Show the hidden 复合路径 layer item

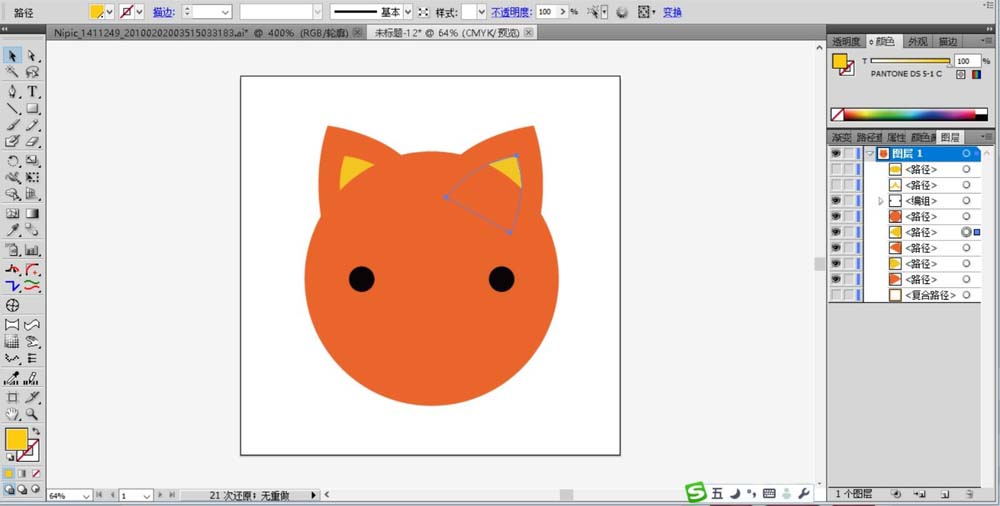(835, 296)
